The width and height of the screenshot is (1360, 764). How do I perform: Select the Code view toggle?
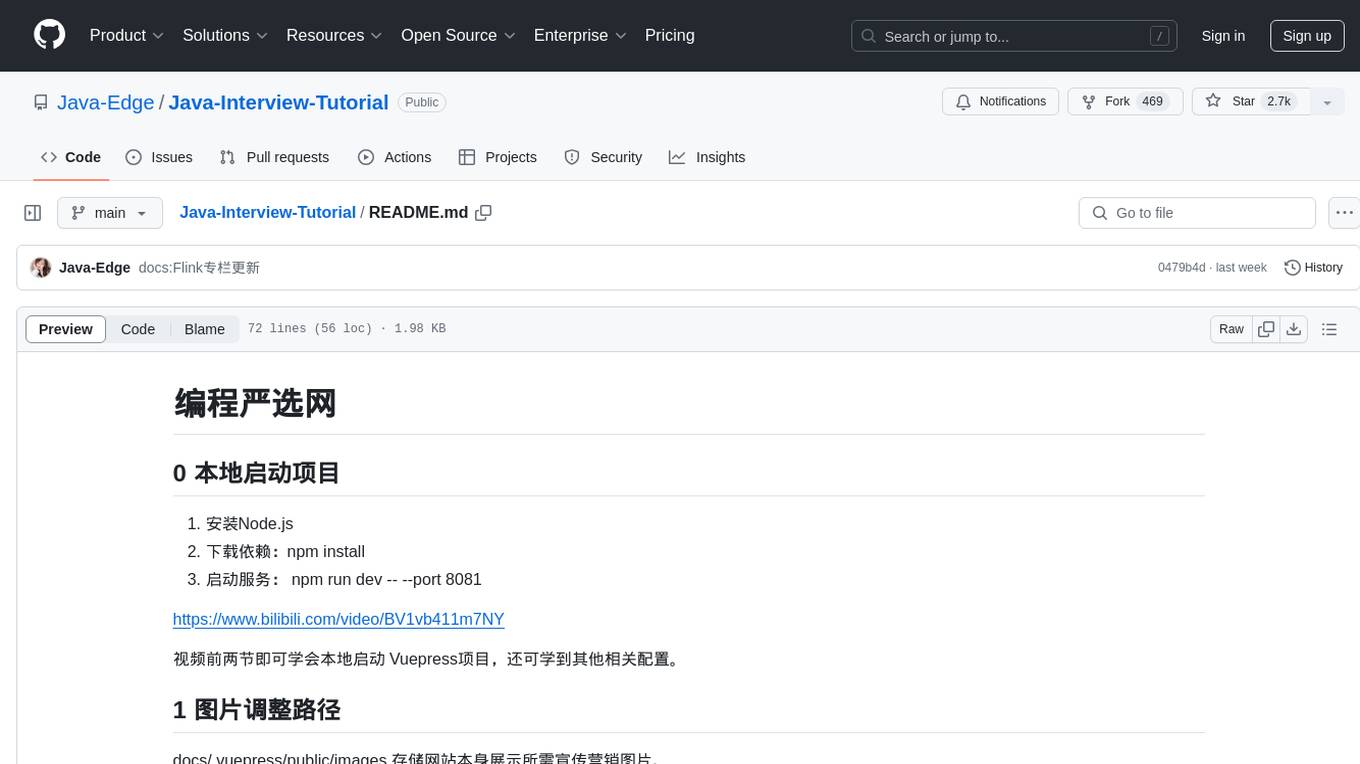pos(138,329)
